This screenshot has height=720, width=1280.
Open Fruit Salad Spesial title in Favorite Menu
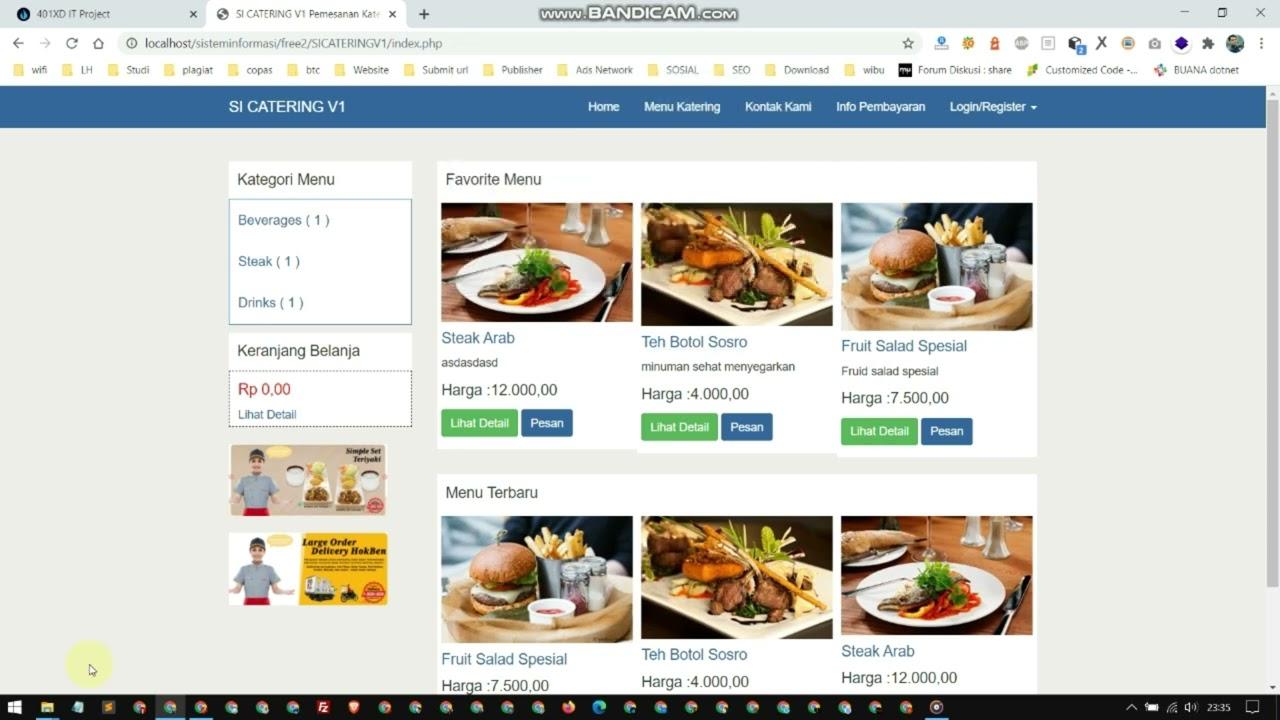click(904, 346)
